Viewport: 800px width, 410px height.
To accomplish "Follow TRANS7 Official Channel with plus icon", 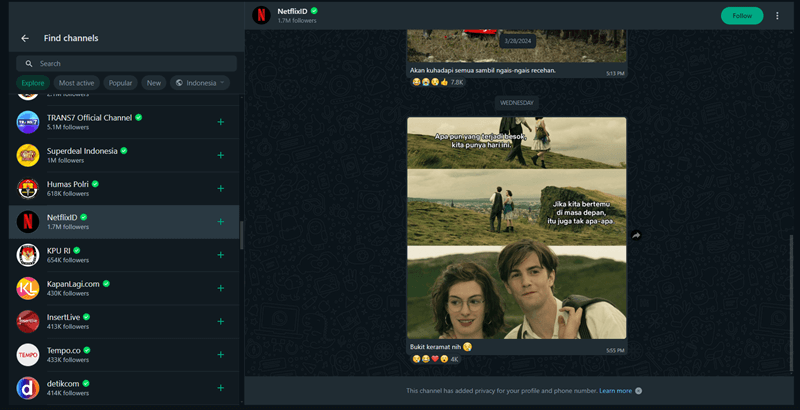I will [x=220, y=123].
